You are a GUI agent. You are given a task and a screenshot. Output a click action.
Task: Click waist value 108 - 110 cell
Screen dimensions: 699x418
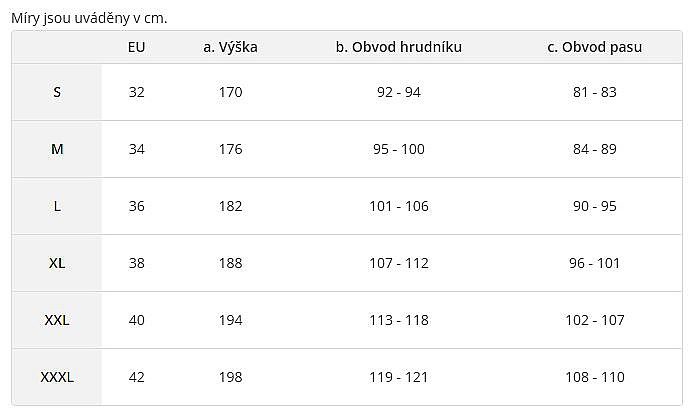[594, 377]
